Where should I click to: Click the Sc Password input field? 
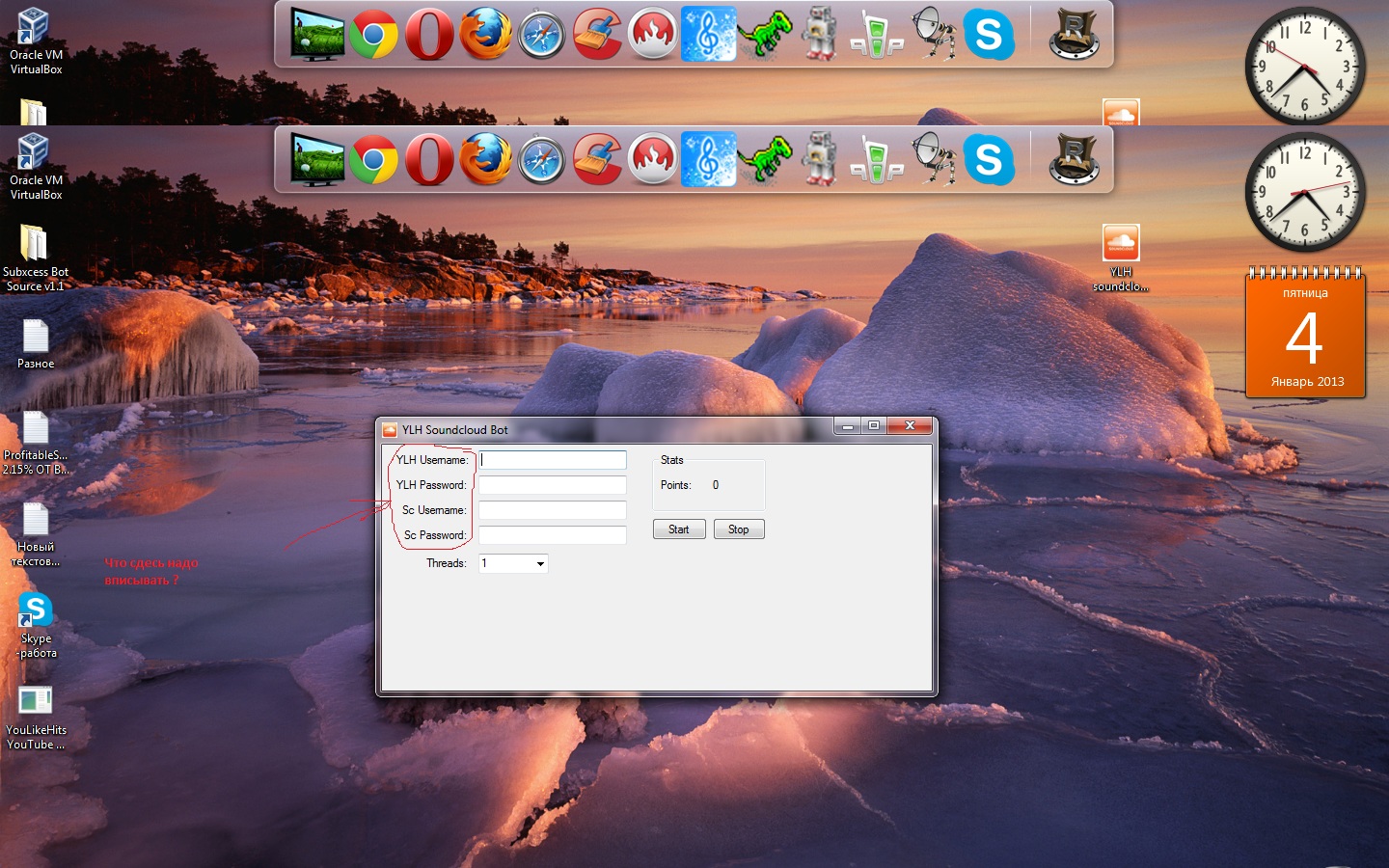click(x=553, y=535)
